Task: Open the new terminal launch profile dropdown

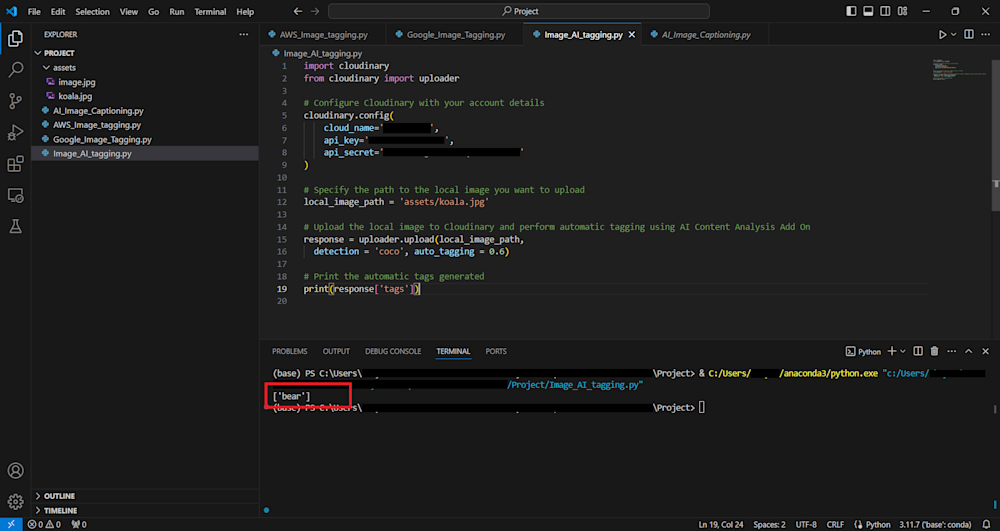Action: [x=902, y=351]
